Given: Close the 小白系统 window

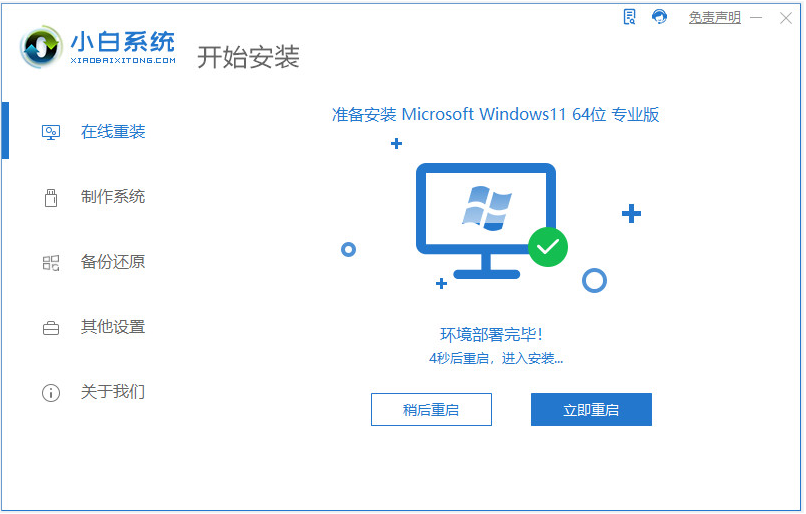Looking at the screenshot, I should (x=785, y=18).
